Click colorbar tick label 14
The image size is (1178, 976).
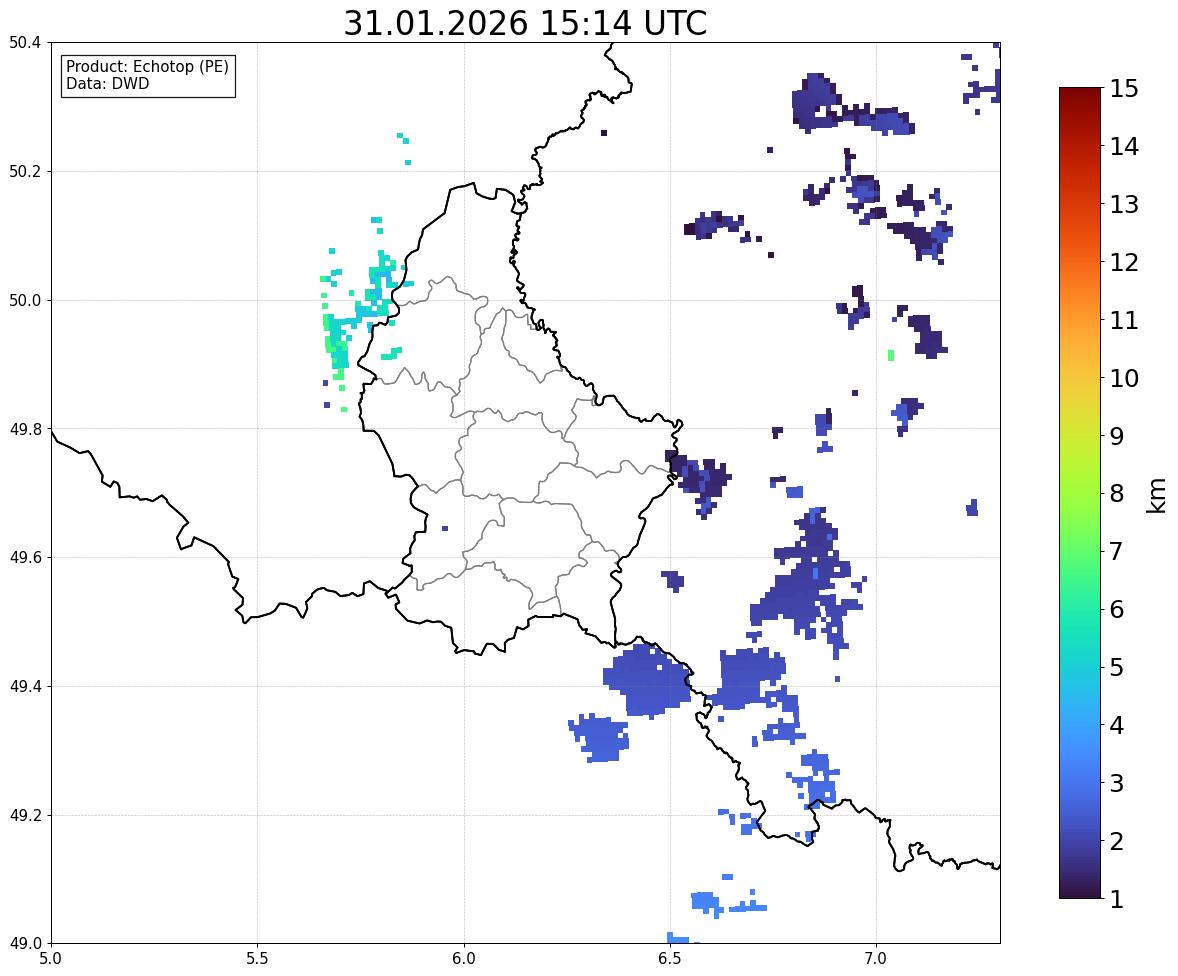[x=1124, y=147]
